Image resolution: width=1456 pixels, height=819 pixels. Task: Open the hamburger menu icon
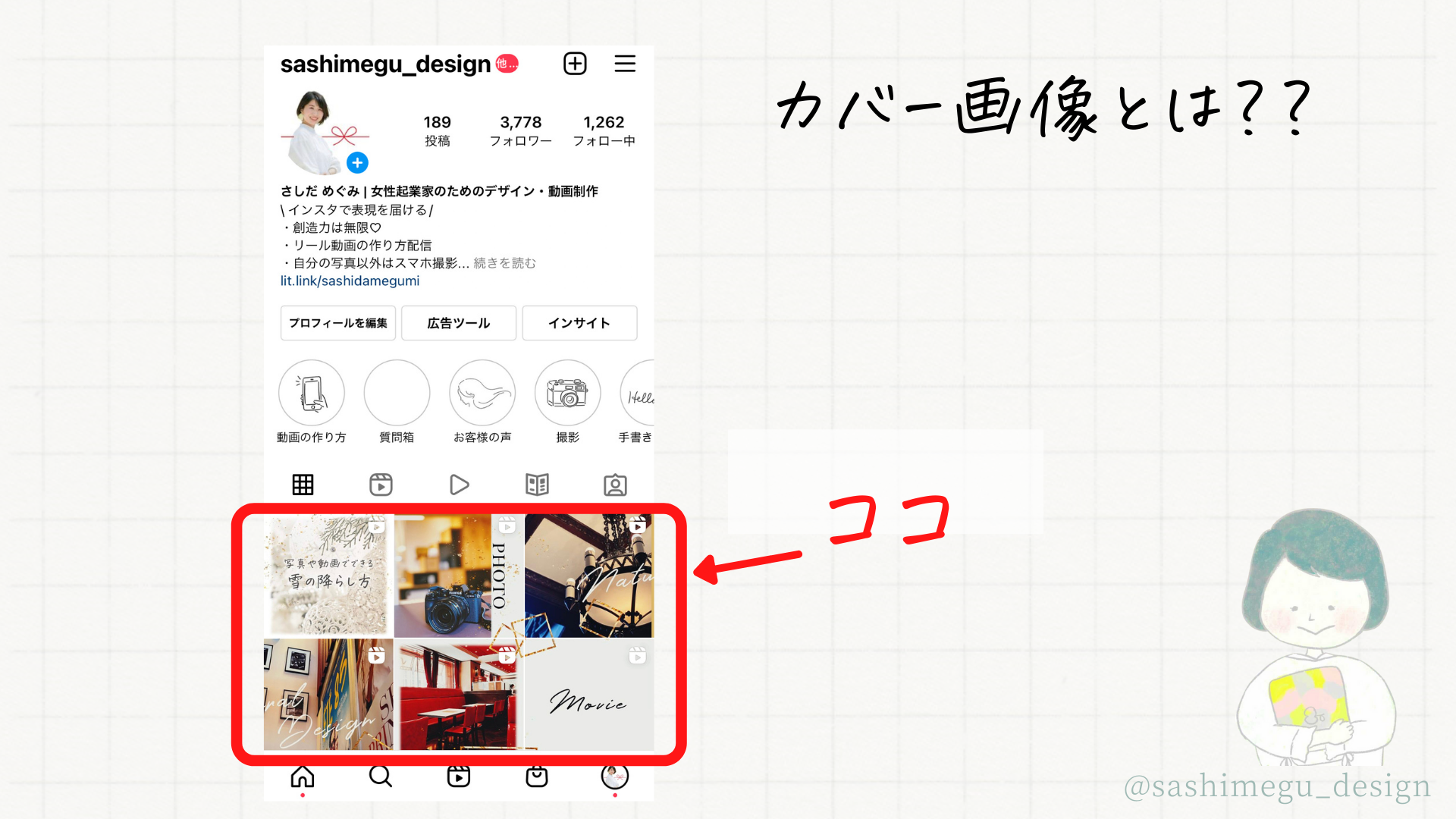tap(625, 64)
